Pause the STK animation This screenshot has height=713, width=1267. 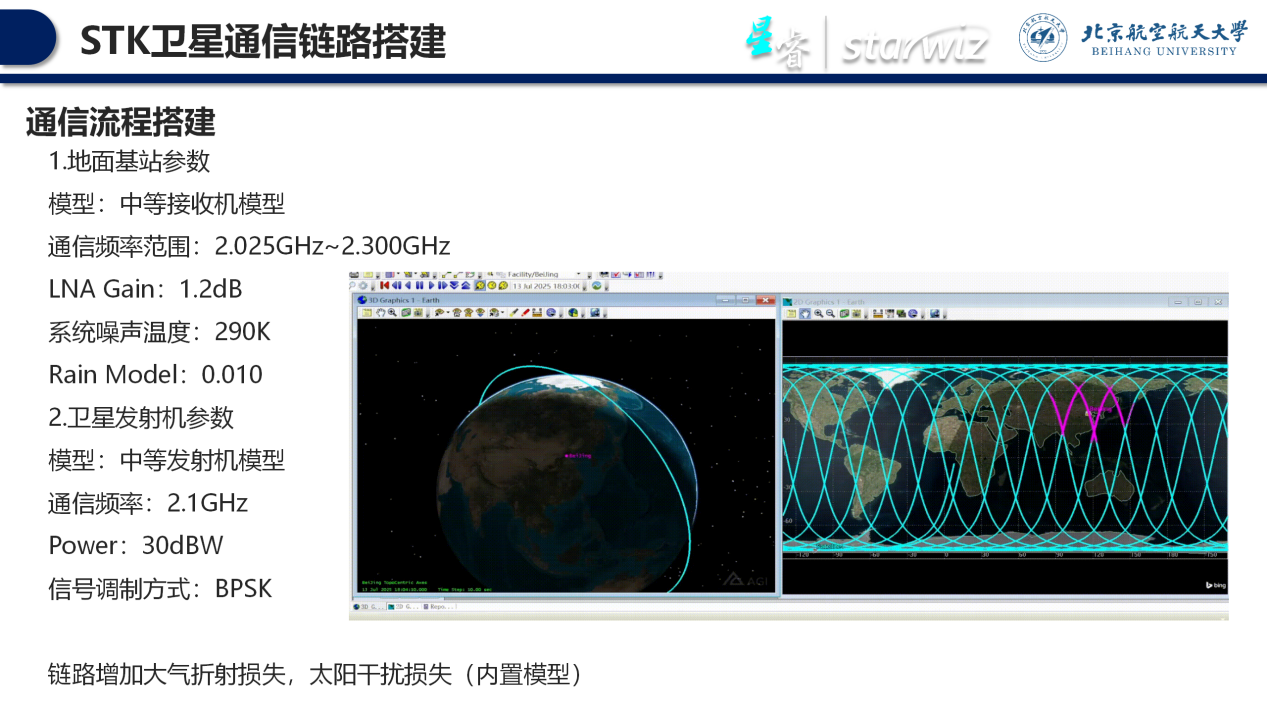tap(419, 285)
